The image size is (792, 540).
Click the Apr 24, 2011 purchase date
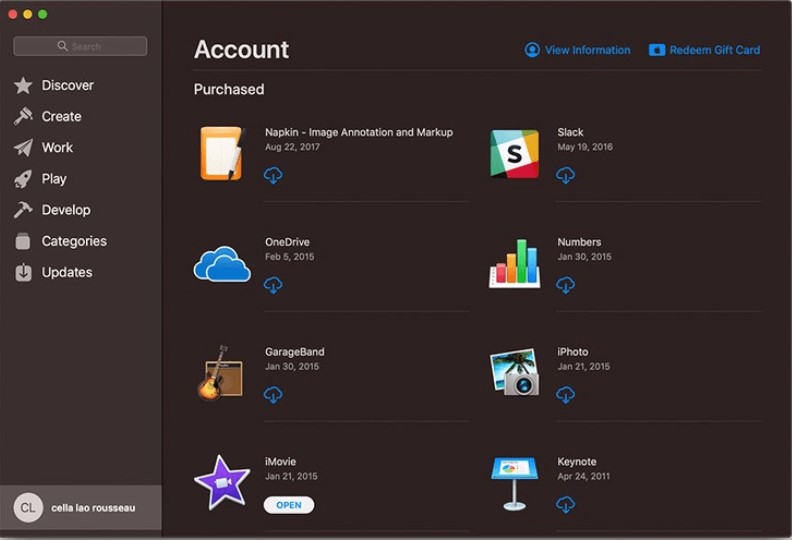[x=583, y=476]
